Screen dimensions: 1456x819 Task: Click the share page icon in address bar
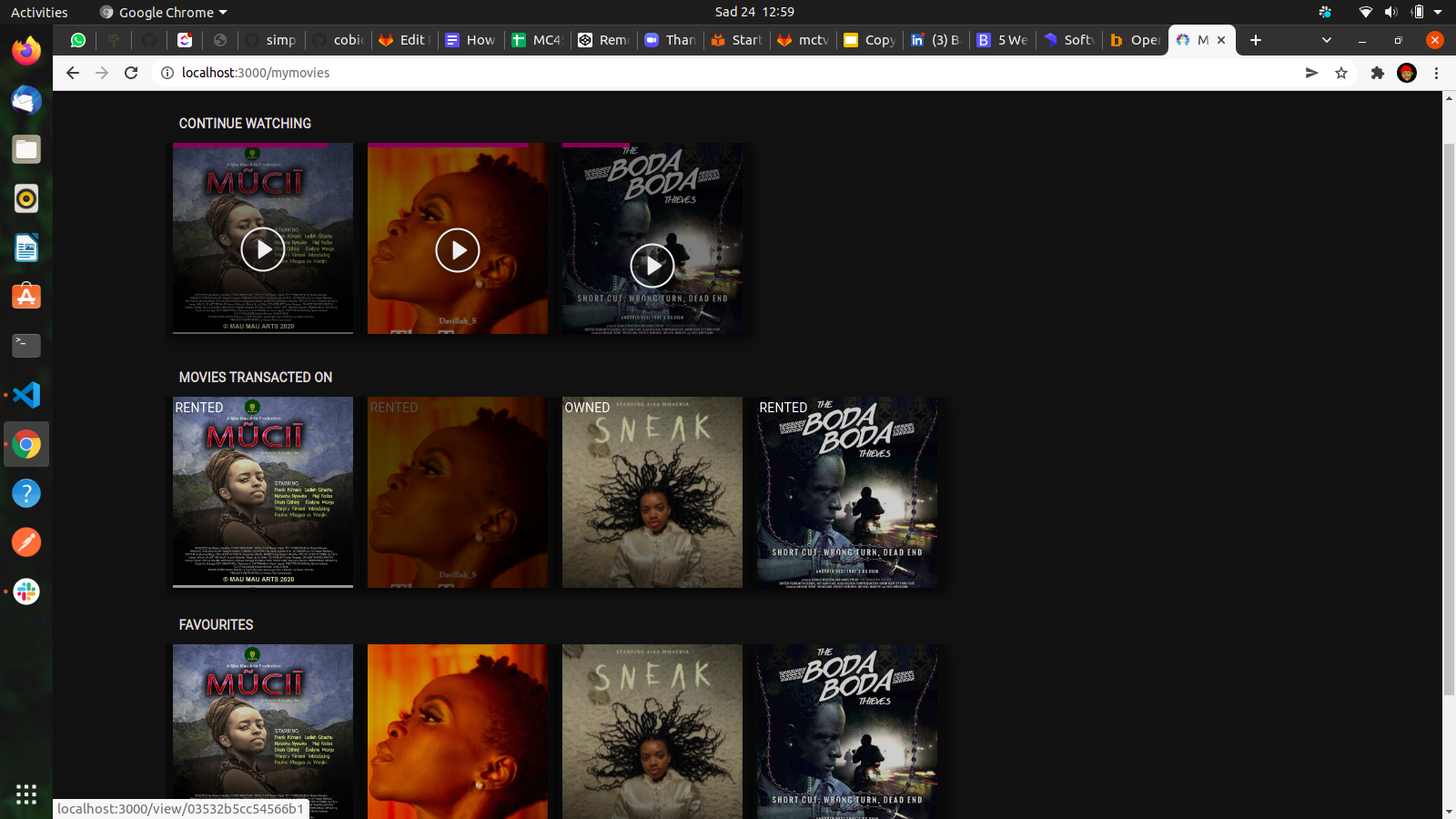tap(1311, 73)
